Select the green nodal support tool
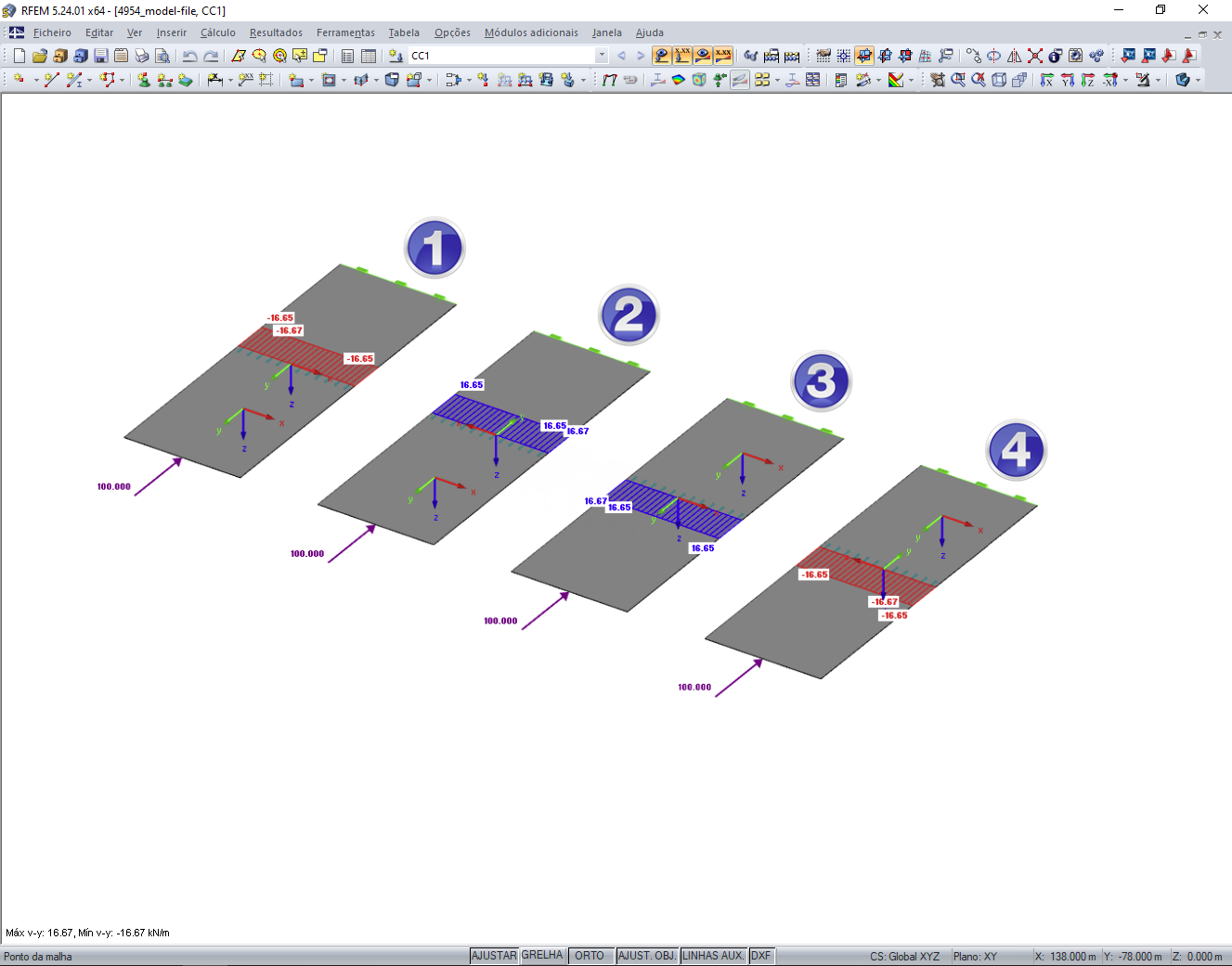This screenshot has width=1232, height=966. [144, 80]
